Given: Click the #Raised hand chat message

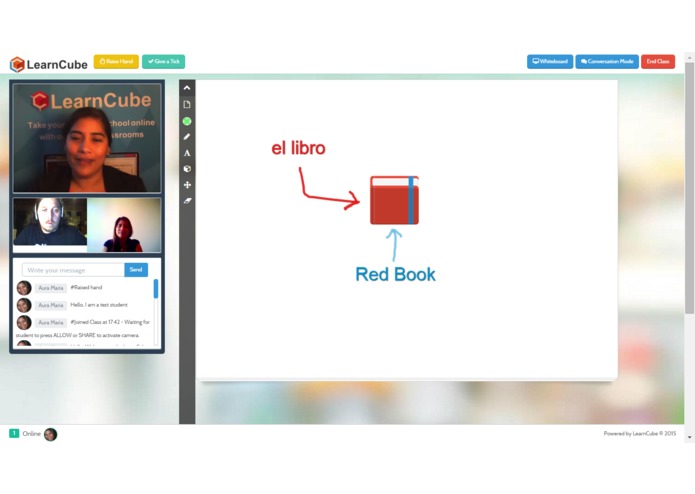Looking at the screenshot, I should [x=86, y=288].
